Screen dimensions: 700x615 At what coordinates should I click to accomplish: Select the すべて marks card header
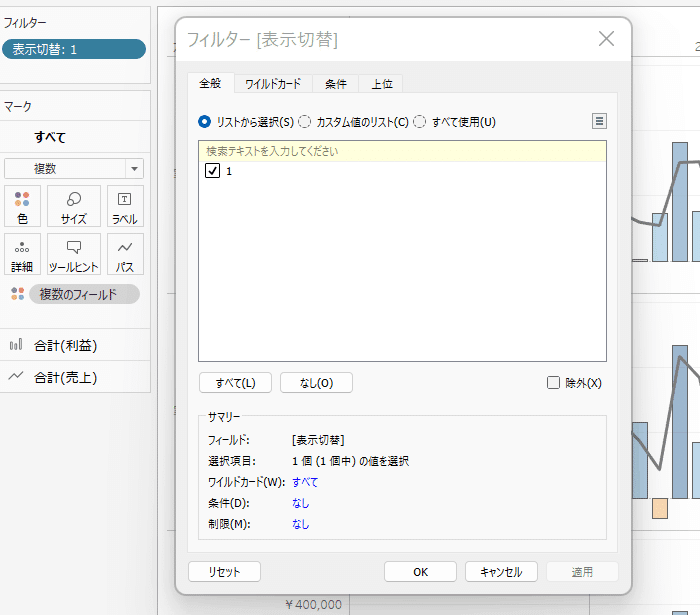[x=75, y=137]
